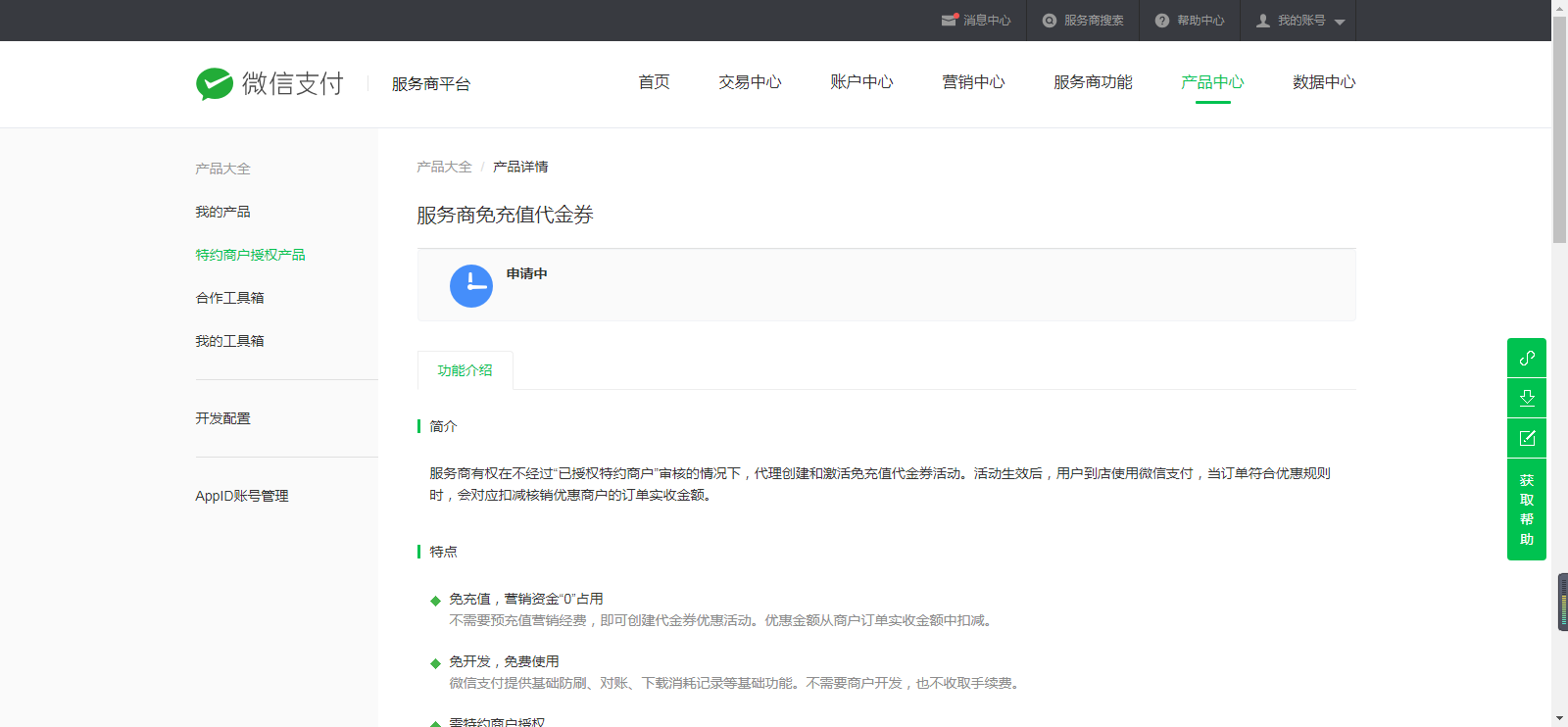The image size is (1568, 727).
Task: Click the 免充值，营销资金"0"占用 feature title
Action: coord(526,599)
